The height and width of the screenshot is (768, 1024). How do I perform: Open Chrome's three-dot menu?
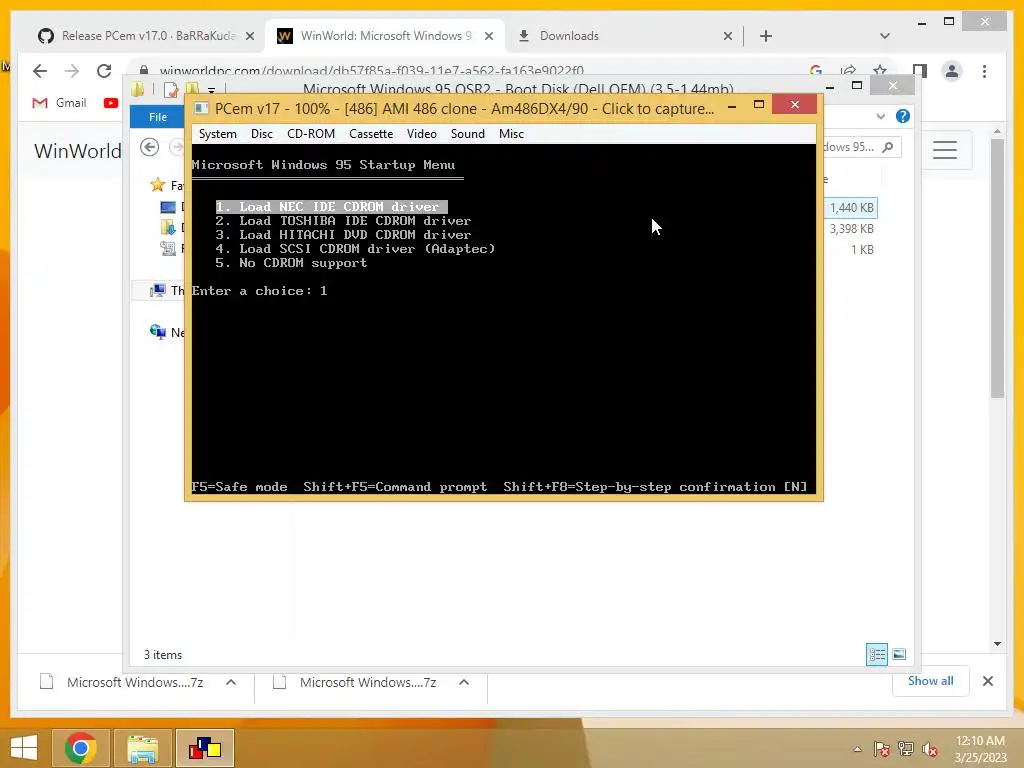pos(984,71)
